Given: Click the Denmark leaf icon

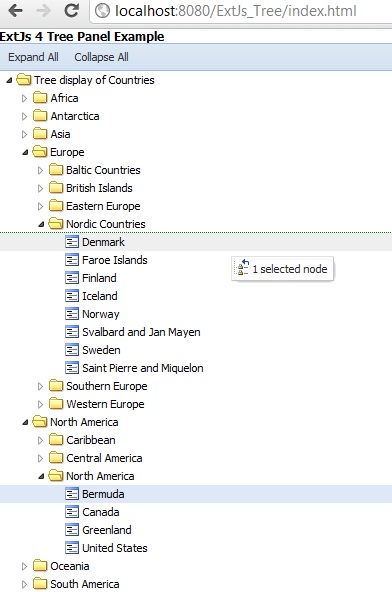Looking at the screenshot, I should tap(72, 242).
